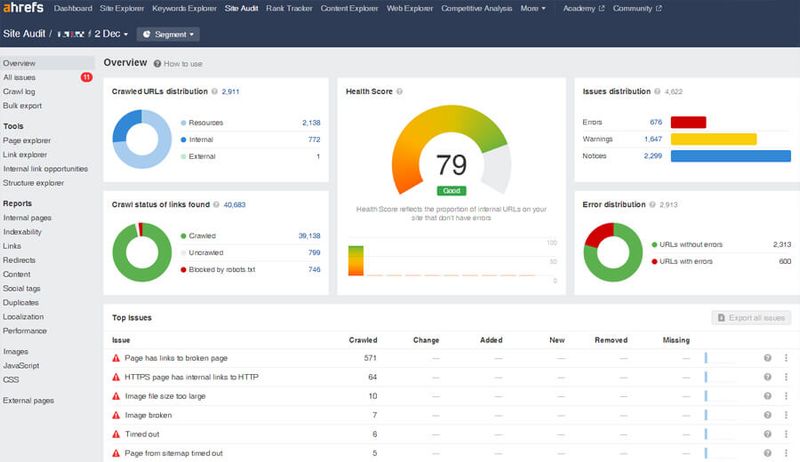This screenshot has height=462, width=800.
Task: Click info icon beside Issues distribution
Action: pyautogui.click(x=657, y=91)
